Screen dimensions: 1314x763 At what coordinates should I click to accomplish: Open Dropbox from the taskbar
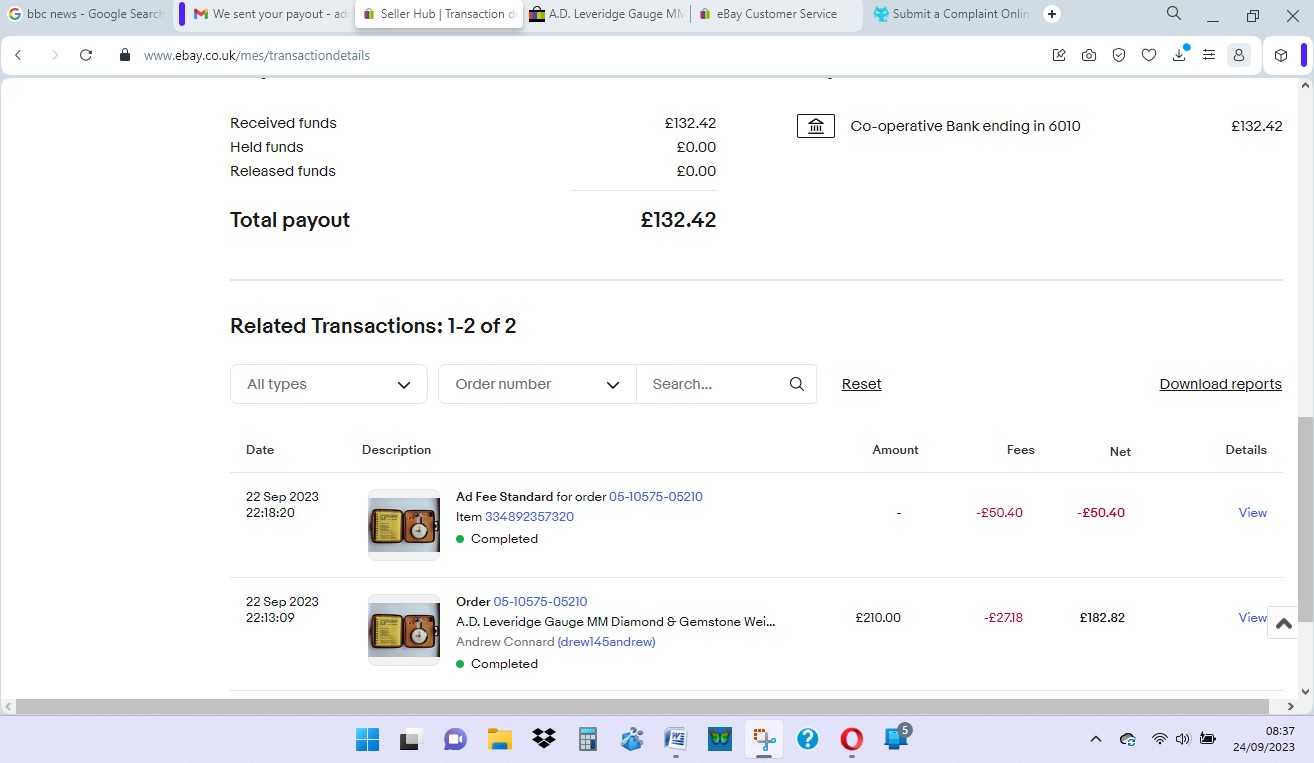(543, 739)
